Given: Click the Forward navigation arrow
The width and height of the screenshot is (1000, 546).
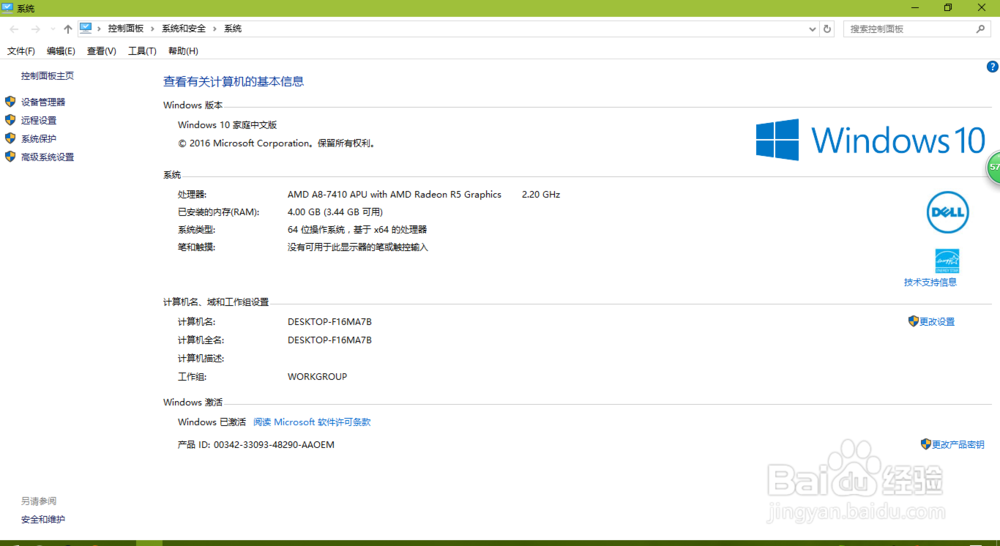Looking at the screenshot, I should click(x=36, y=29).
